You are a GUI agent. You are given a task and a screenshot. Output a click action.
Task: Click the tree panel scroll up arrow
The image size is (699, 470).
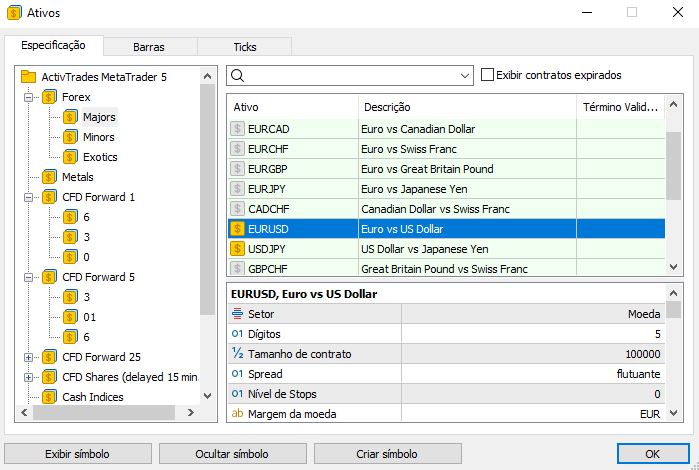207,76
